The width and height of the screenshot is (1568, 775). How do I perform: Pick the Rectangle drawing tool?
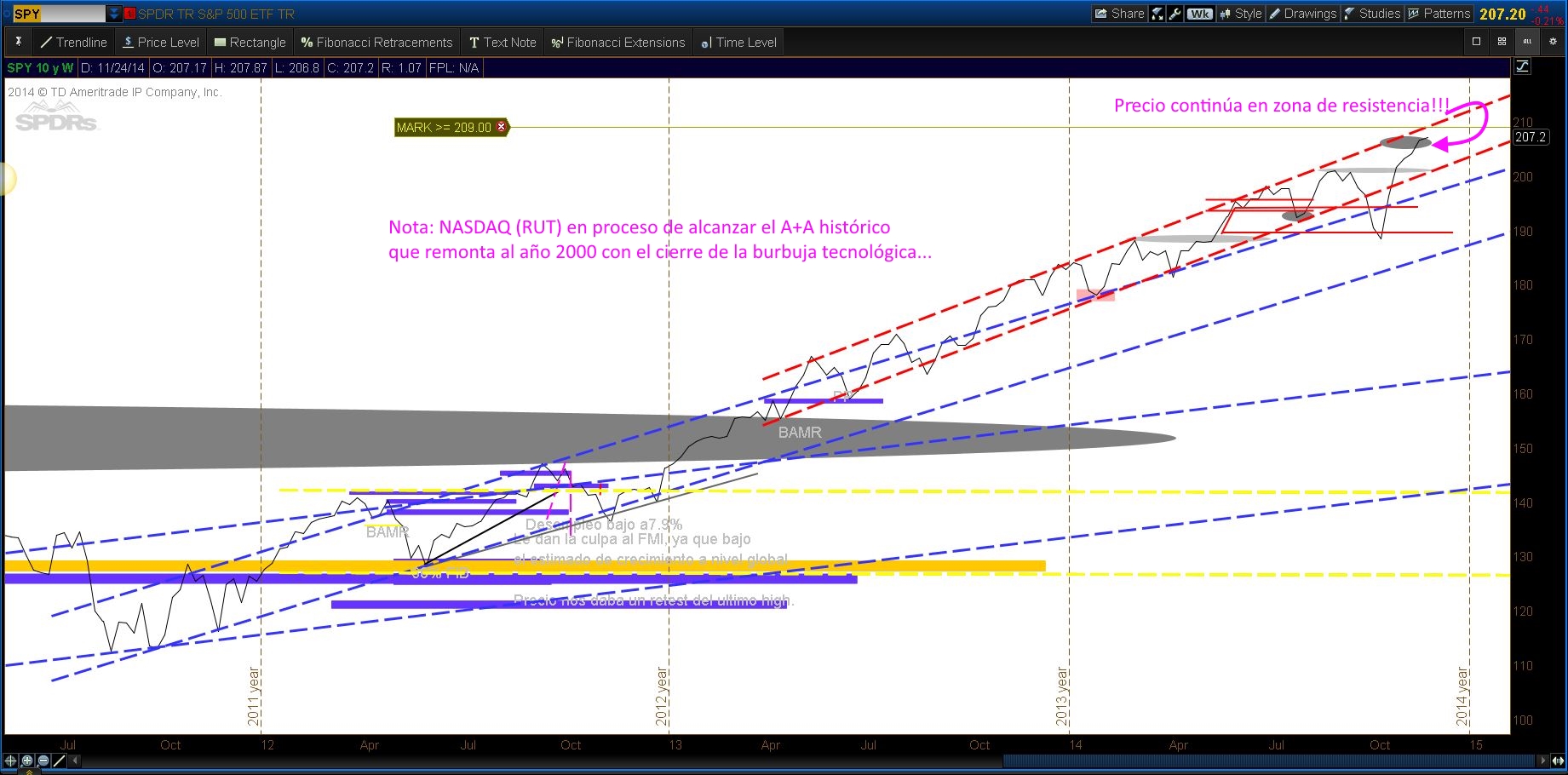click(x=250, y=42)
